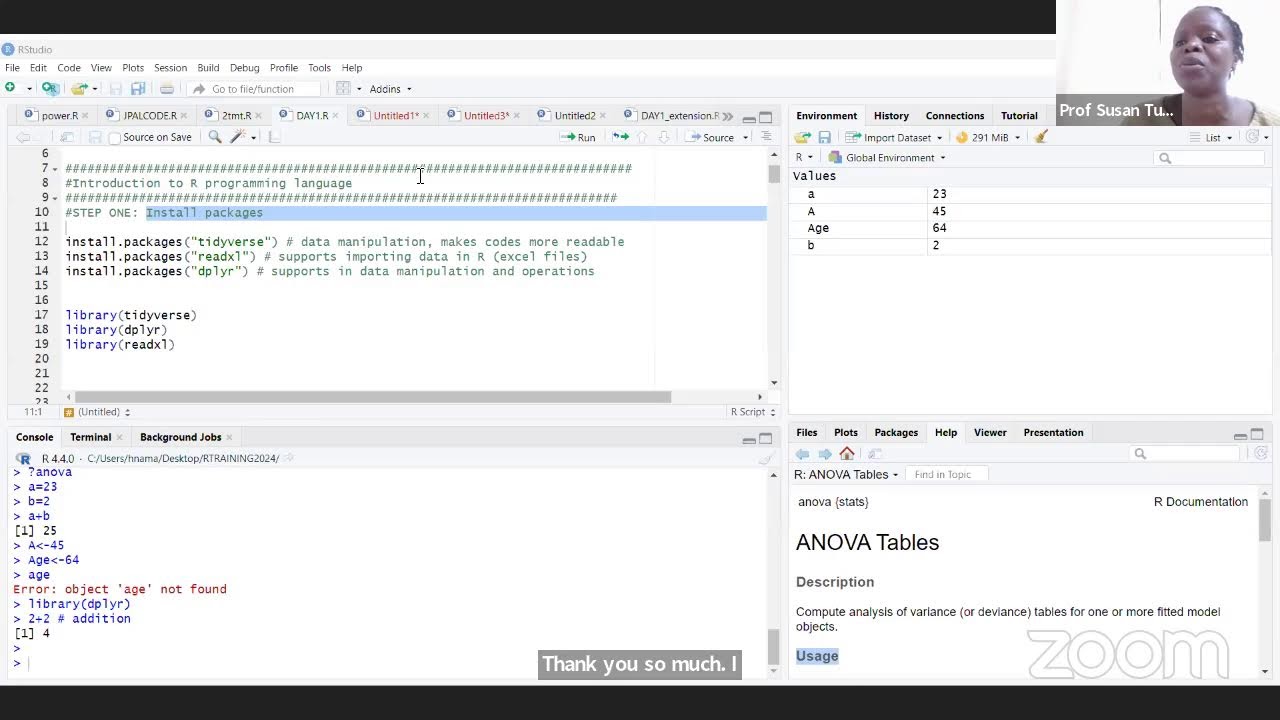Click the Environment search field

point(1208,158)
